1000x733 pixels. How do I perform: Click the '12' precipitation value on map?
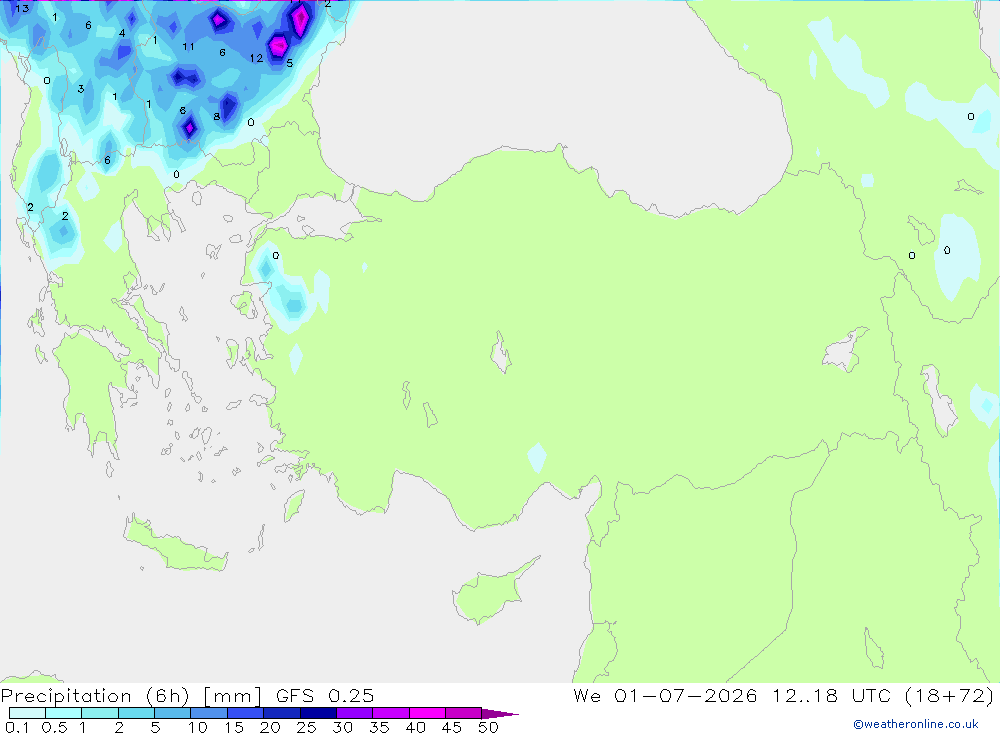pos(256,58)
